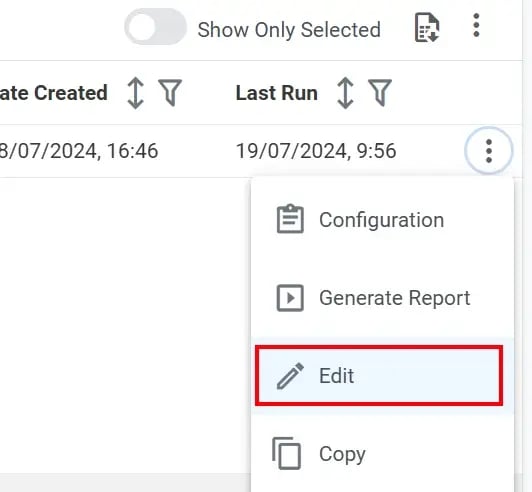The image size is (532, 492).
Task: Click the export report file icon
Action: (427, 27)
